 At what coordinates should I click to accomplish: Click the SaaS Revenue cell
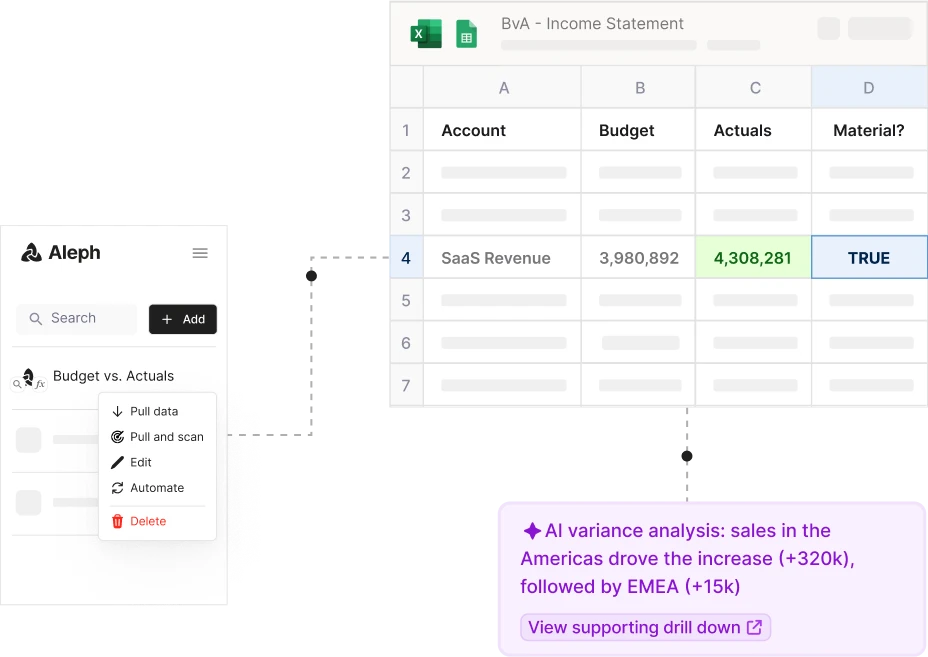502,258
